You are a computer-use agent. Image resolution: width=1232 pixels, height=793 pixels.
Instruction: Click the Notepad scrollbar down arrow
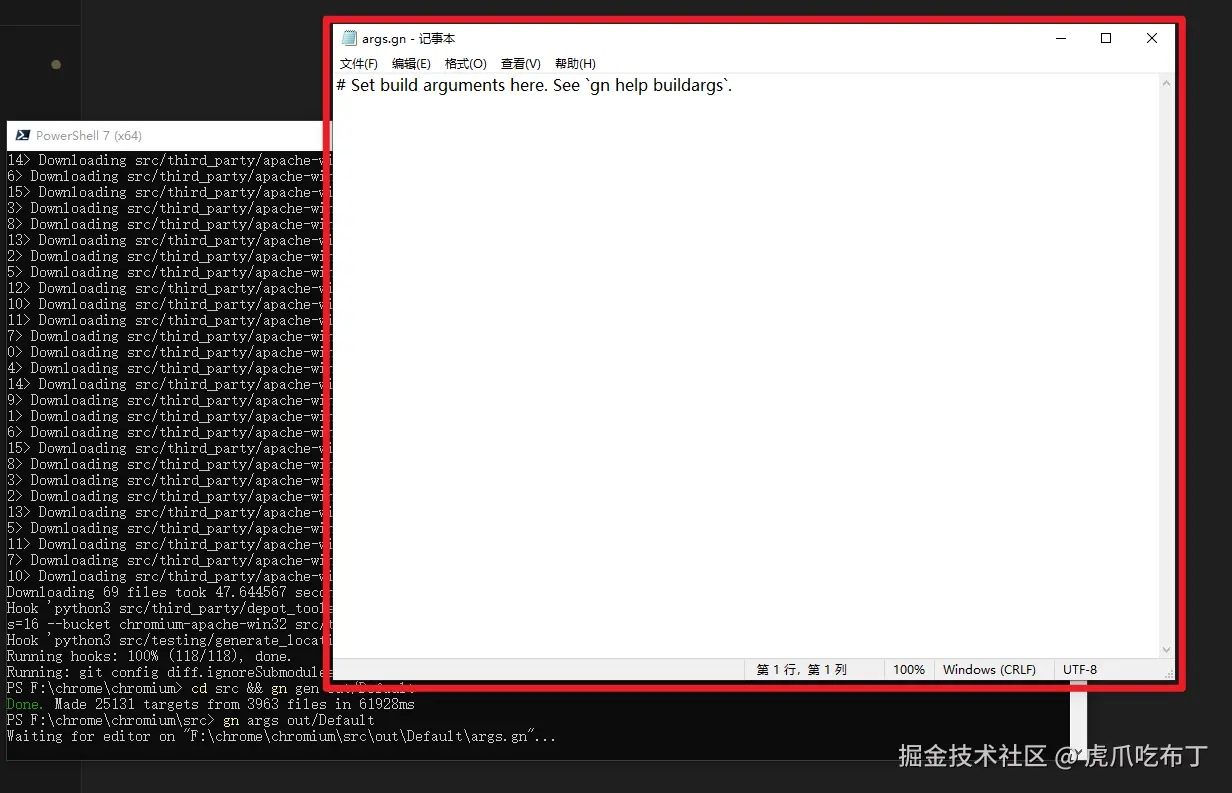click(x=1166, y=648)
